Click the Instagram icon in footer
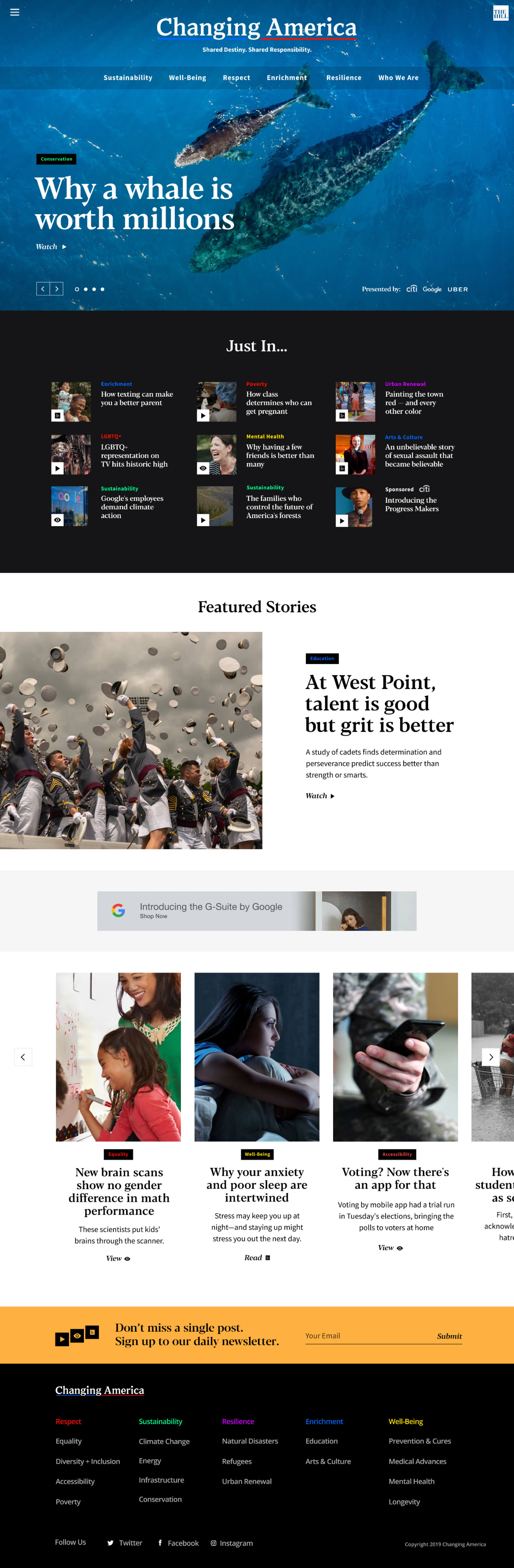Screen dimensions: 514x1568 tap(213, 1543)
